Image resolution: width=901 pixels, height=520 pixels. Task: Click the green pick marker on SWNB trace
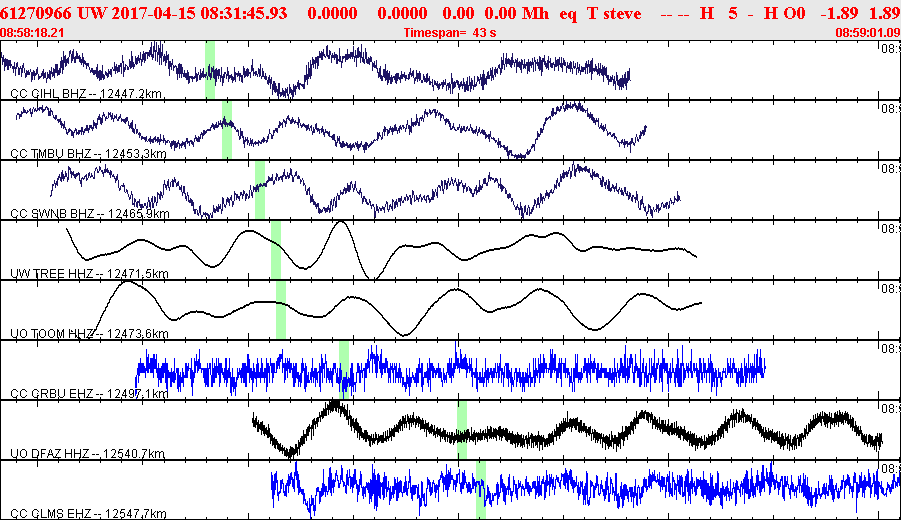point(260,189)
